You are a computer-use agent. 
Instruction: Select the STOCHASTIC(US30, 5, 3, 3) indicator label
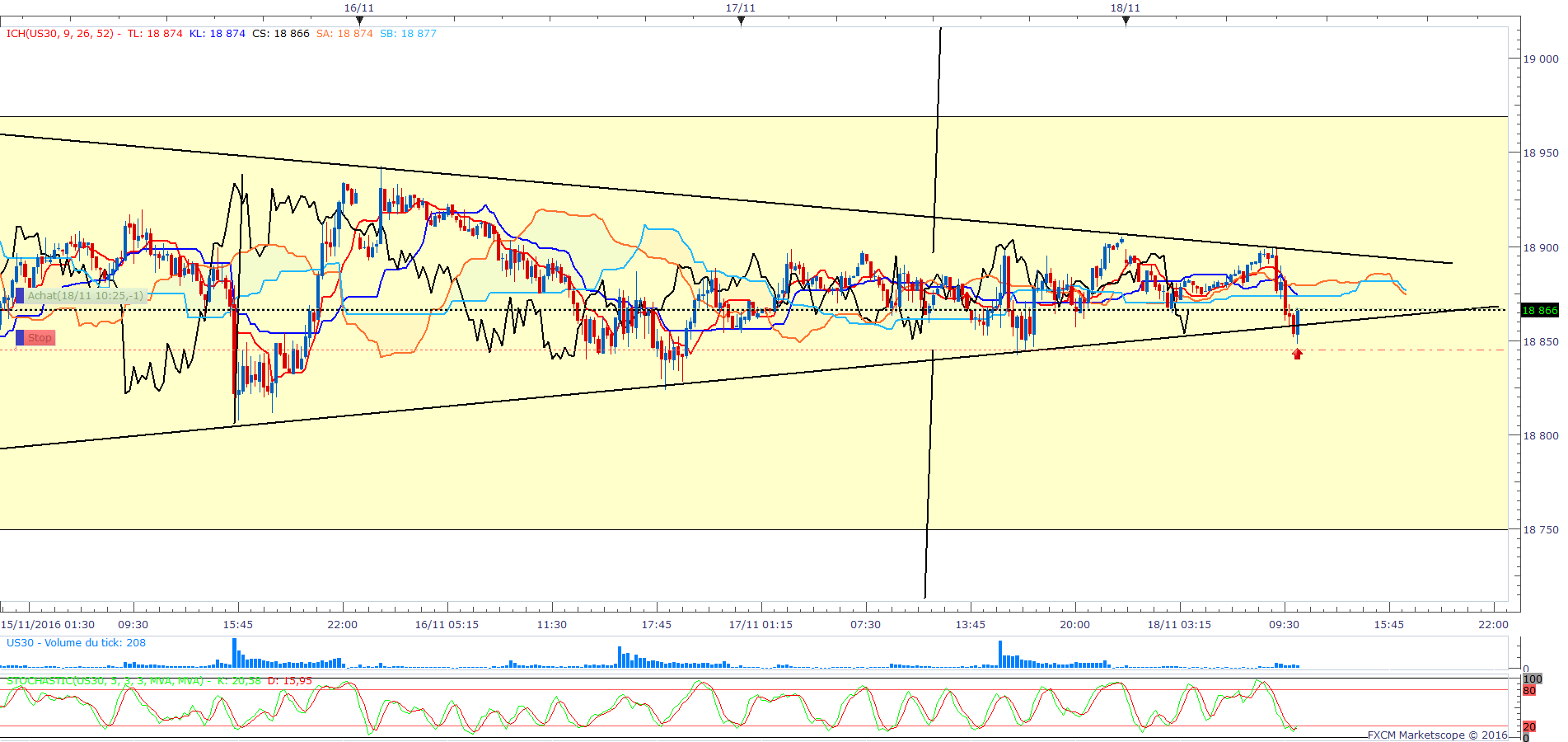pyautogui.click(x=105, y=681)
